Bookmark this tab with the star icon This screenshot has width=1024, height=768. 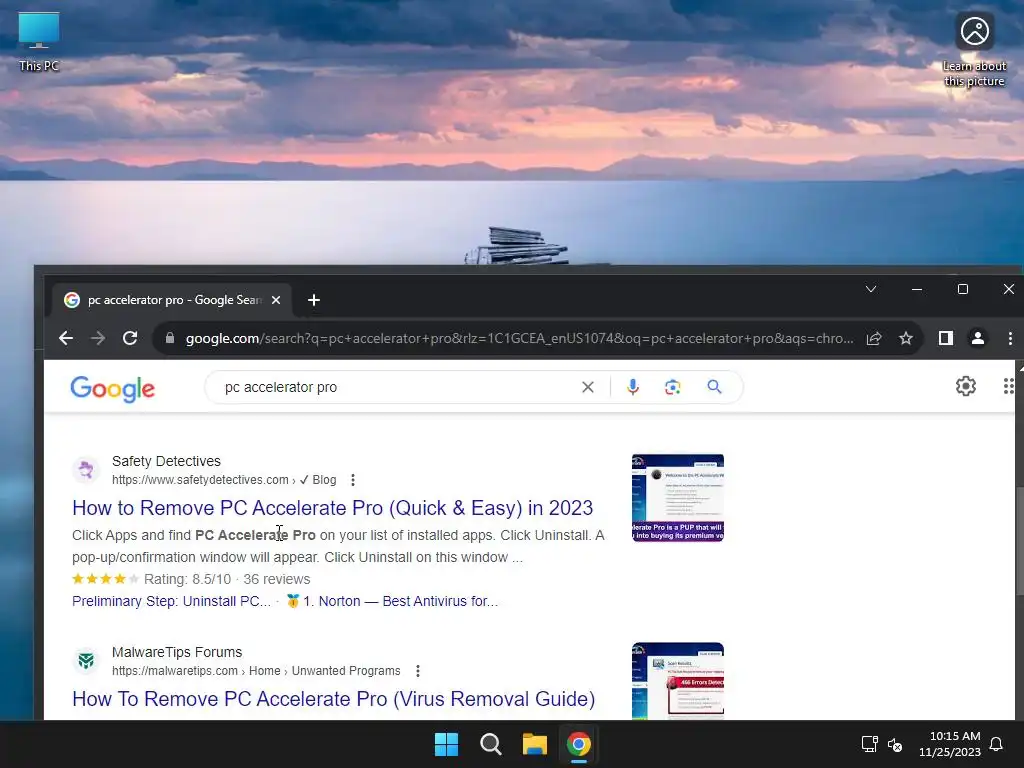pos(906,338)
